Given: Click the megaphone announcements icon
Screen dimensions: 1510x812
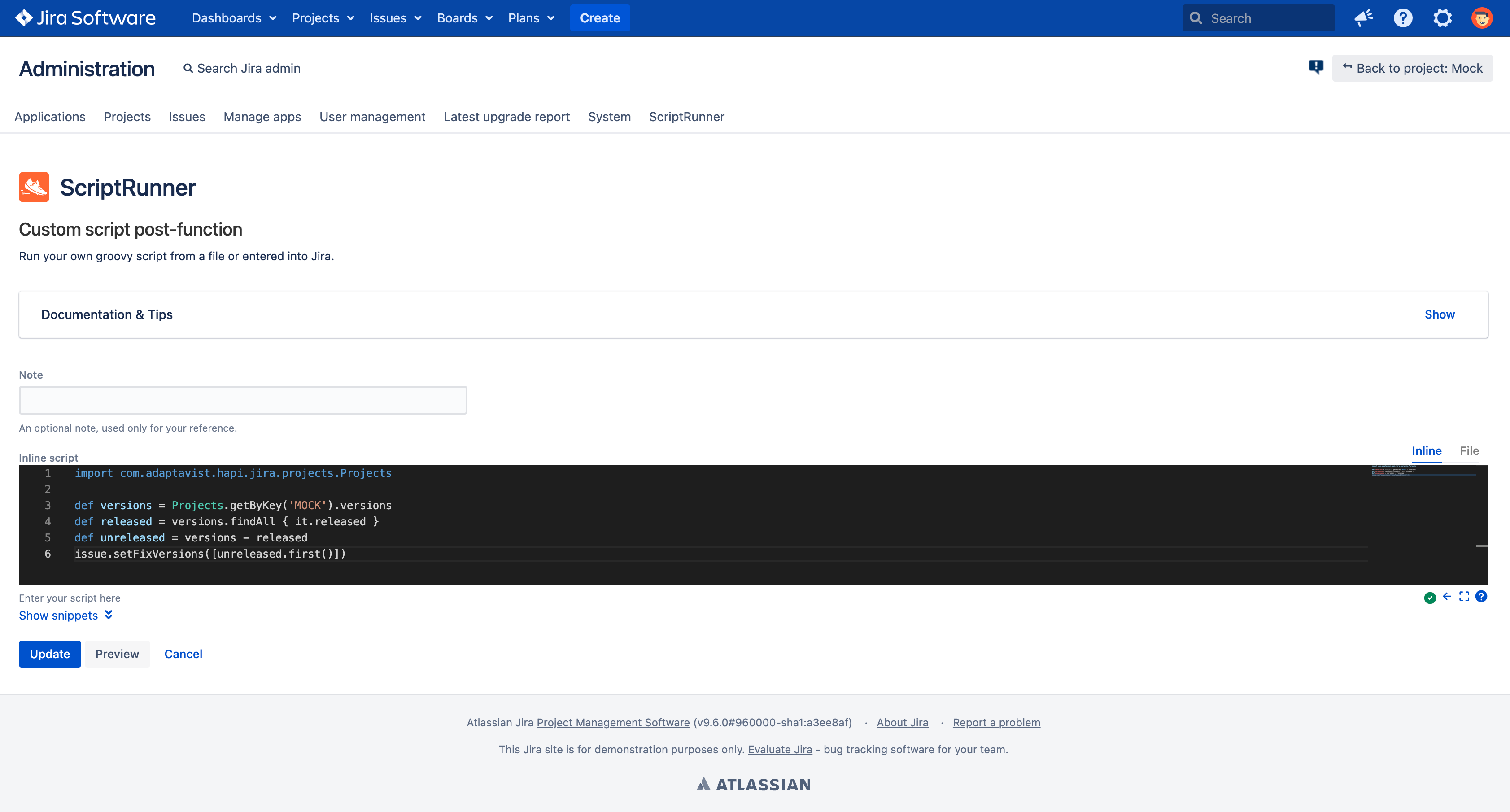Looking at the screenshot, I should (x=1363, y=17).
